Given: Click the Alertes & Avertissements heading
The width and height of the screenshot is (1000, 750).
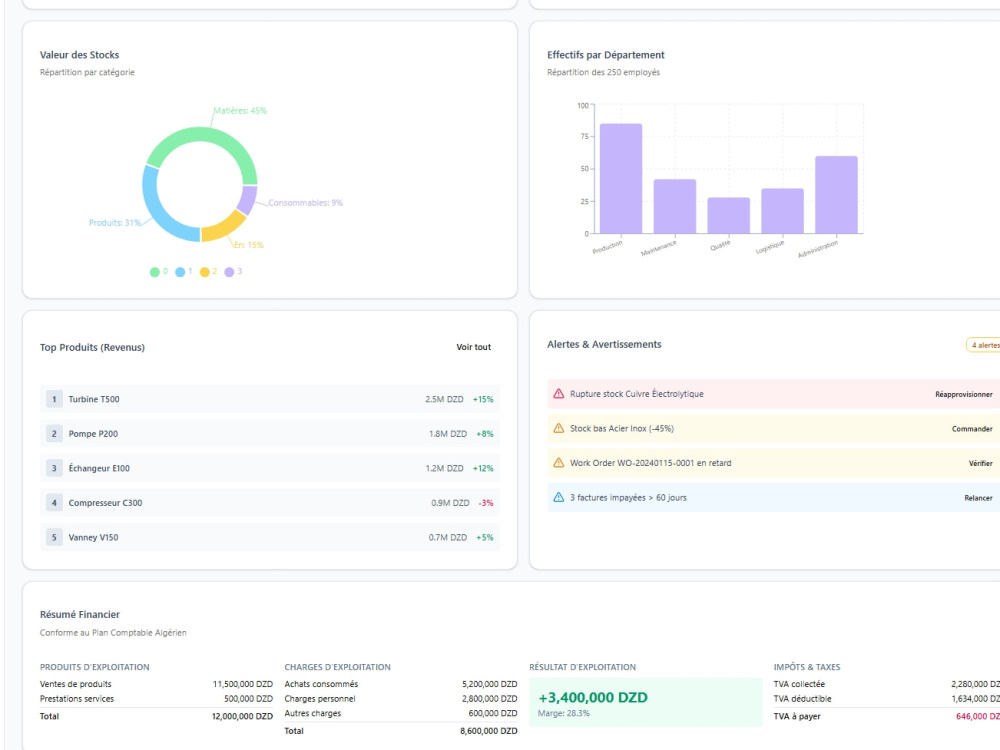Looking at the screenshot, I should pos(604,344).
